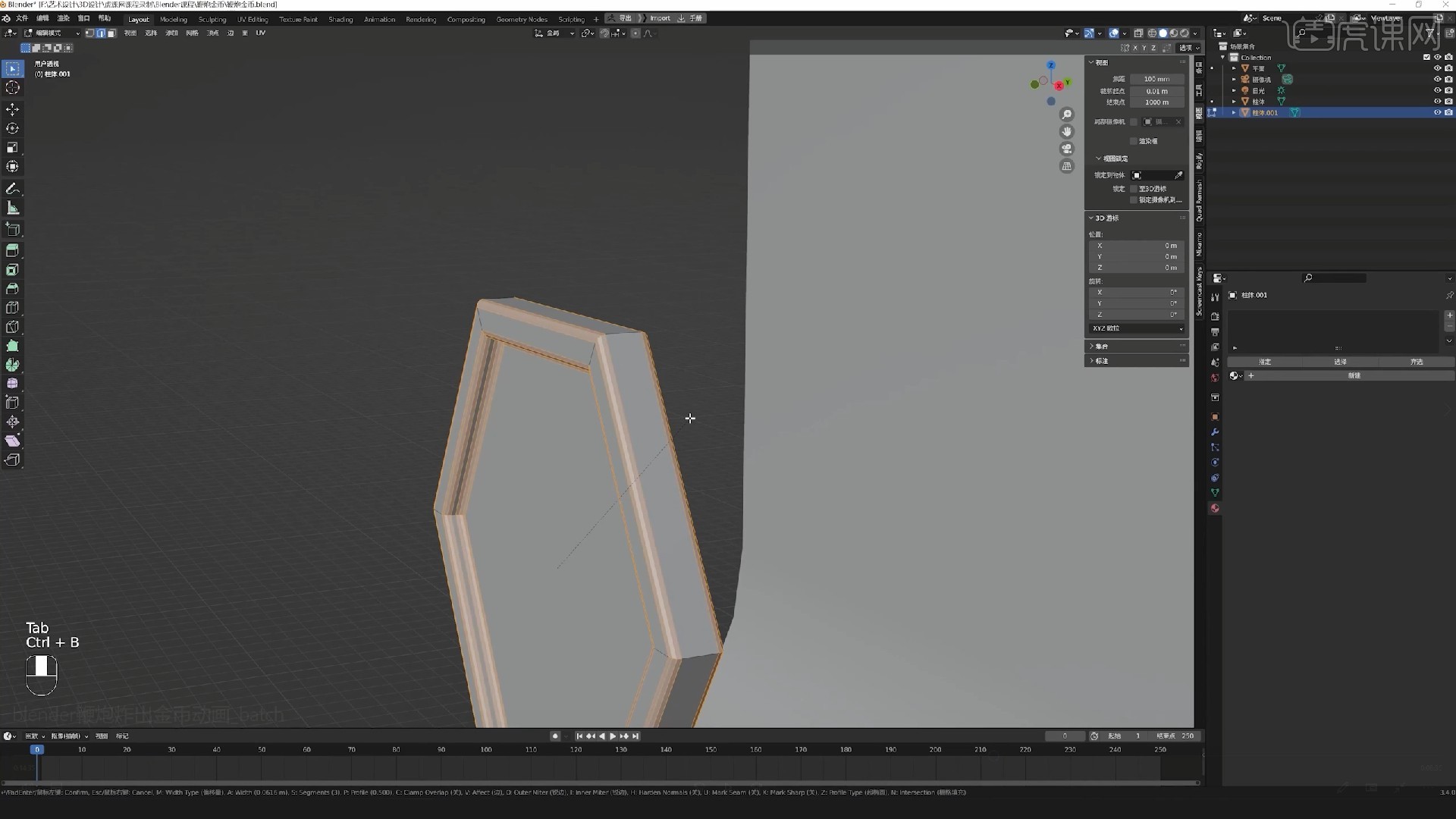Toggle the 渲染框 checkbox

[1134, 141]
